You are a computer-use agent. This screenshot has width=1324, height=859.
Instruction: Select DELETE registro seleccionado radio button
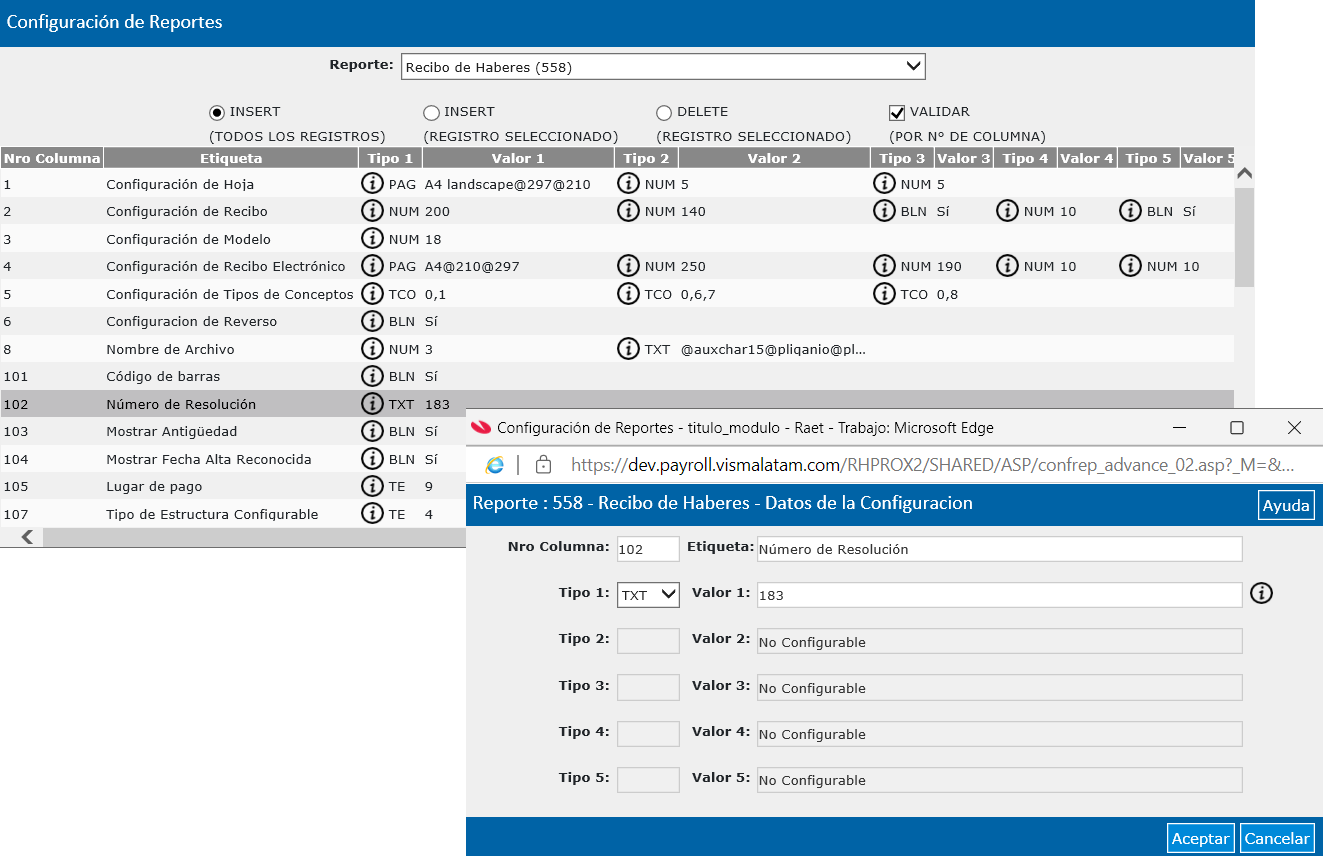tap(664, 113)
